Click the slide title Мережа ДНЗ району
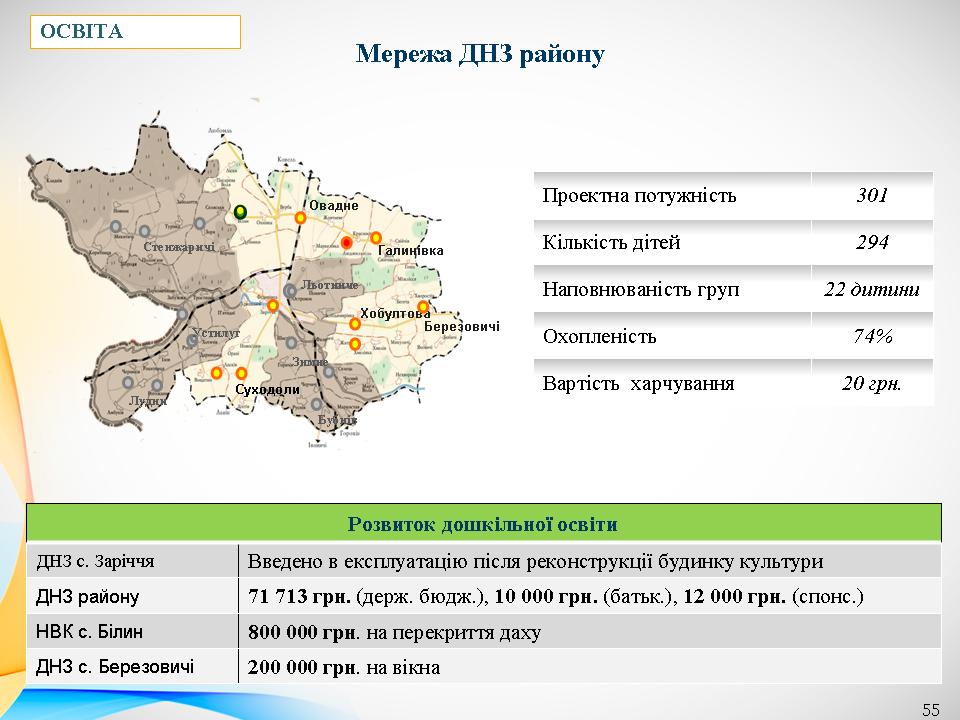 point(480,54)
